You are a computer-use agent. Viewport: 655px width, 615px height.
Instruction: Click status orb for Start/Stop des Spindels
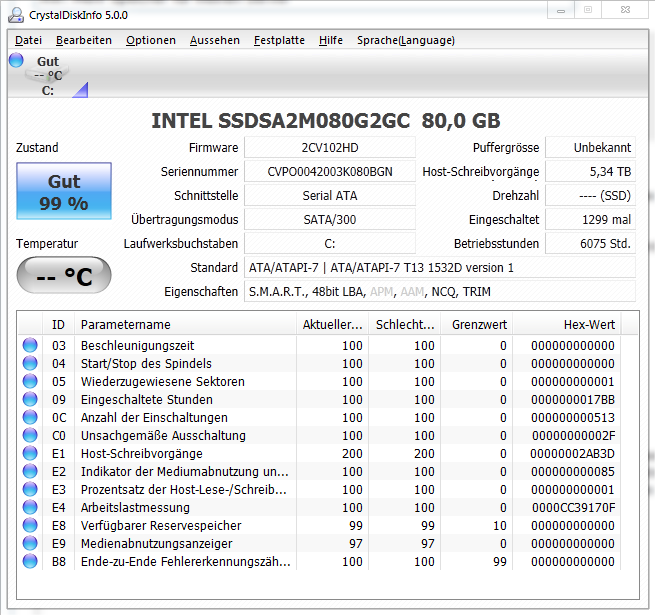pos(30,363)
